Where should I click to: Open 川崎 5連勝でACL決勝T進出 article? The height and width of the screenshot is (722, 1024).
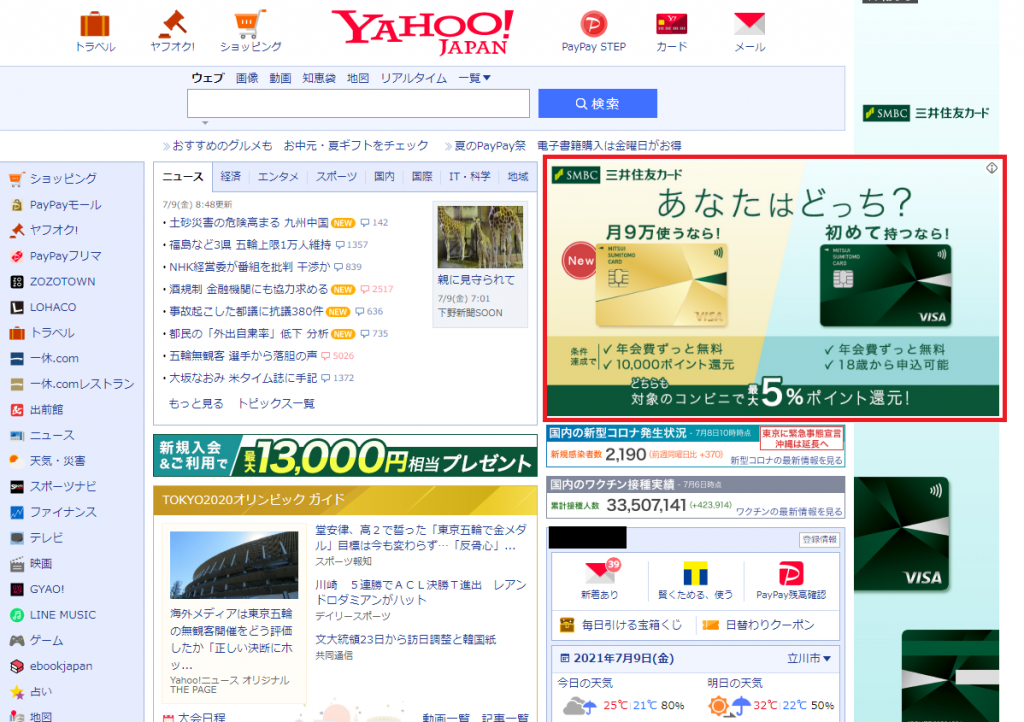tap(421, 593)
